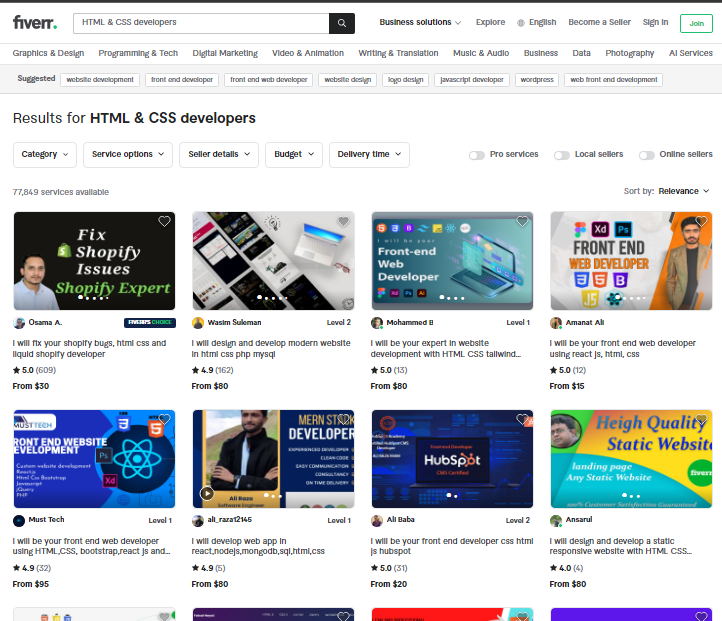Open the Category filter dropdown

45,155
